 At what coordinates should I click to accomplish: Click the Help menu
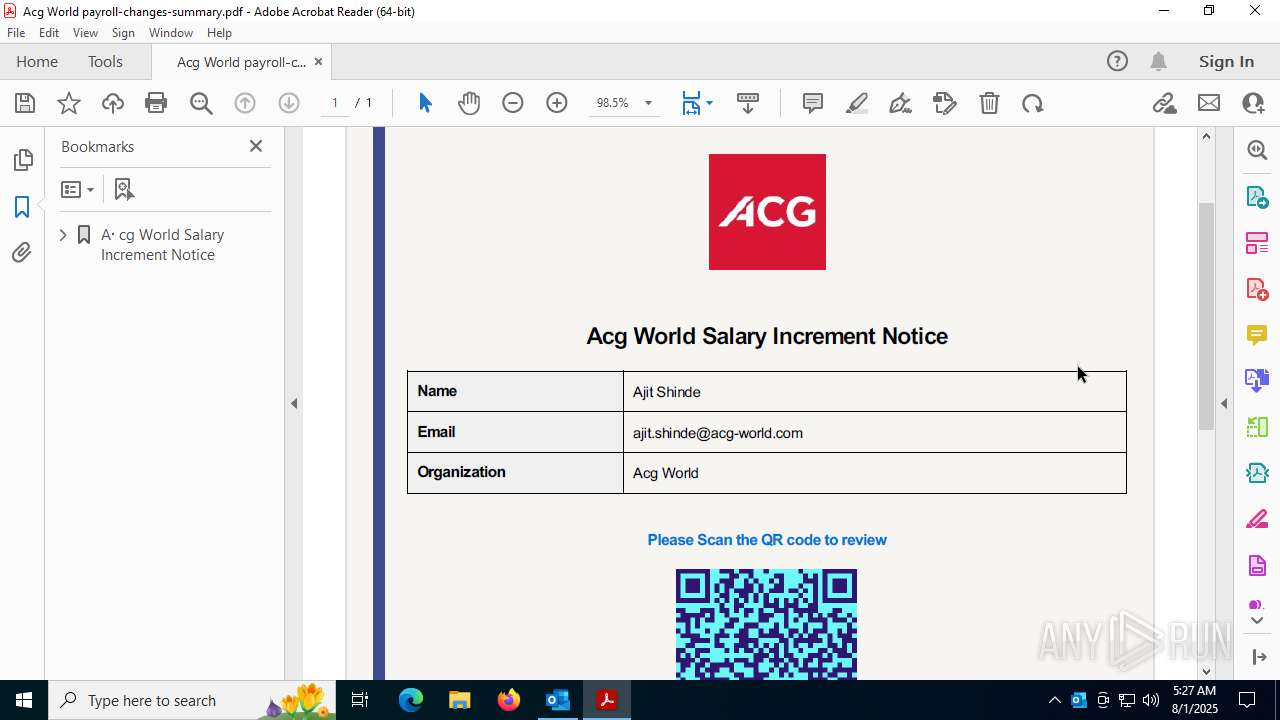point(219,33)
